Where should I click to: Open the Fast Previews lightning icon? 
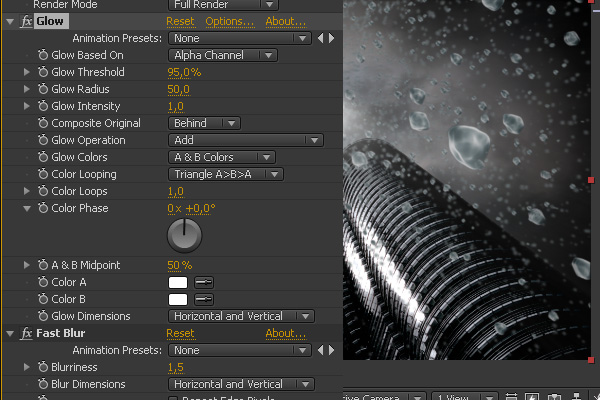pos(532,397)
